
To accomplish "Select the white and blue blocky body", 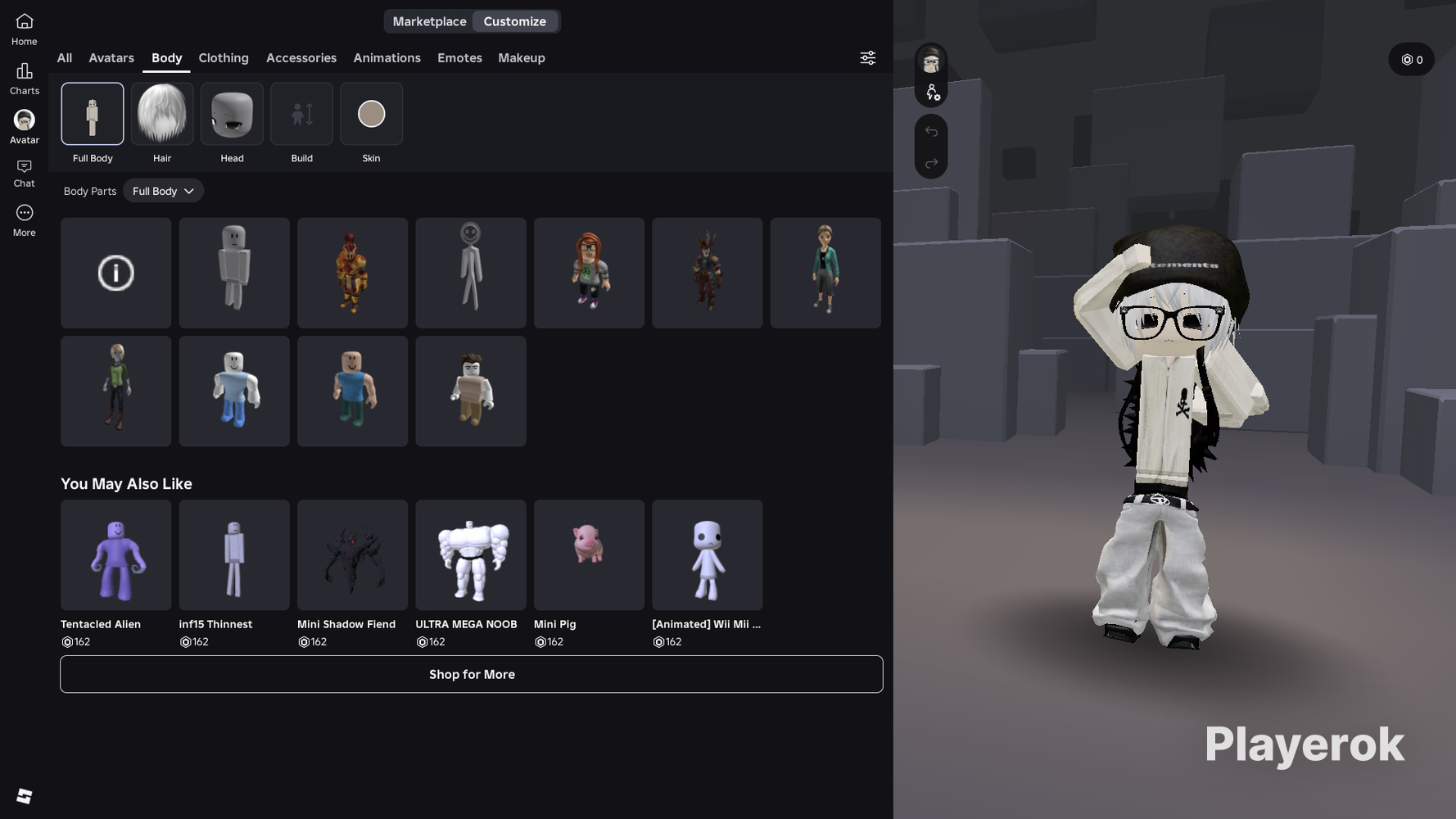I will [x=234, y=391].
